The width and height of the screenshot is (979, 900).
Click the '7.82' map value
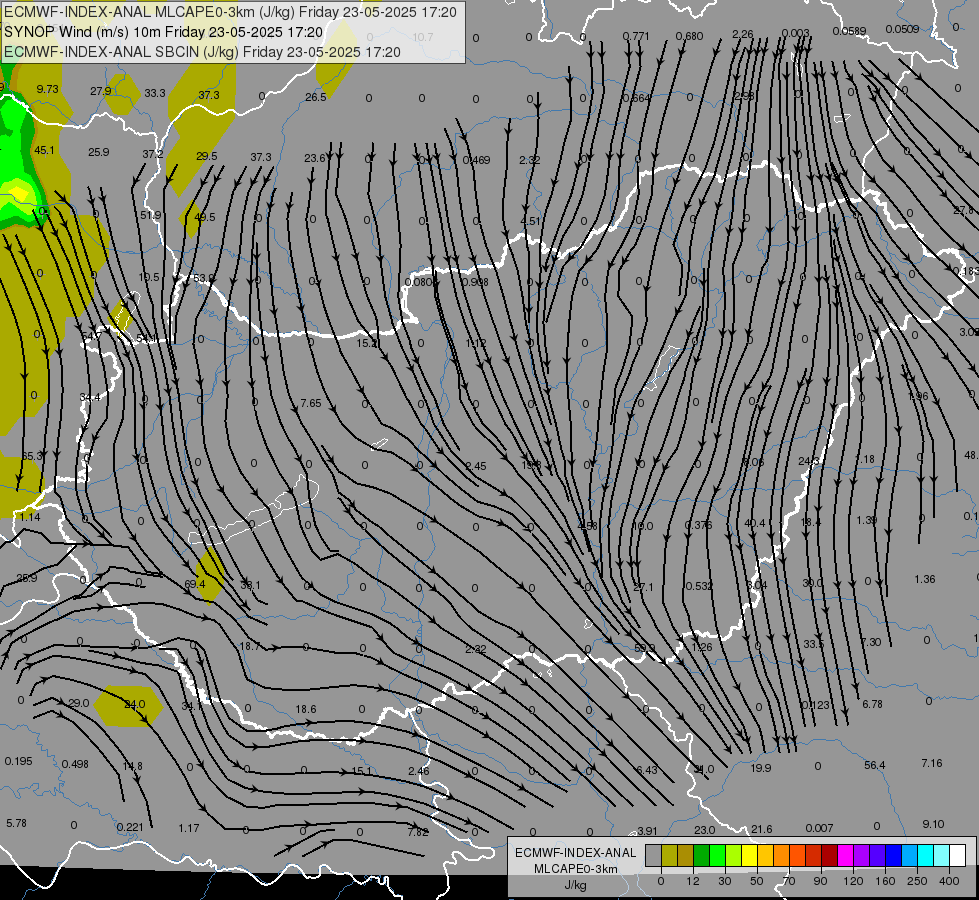tap(418, 831)
